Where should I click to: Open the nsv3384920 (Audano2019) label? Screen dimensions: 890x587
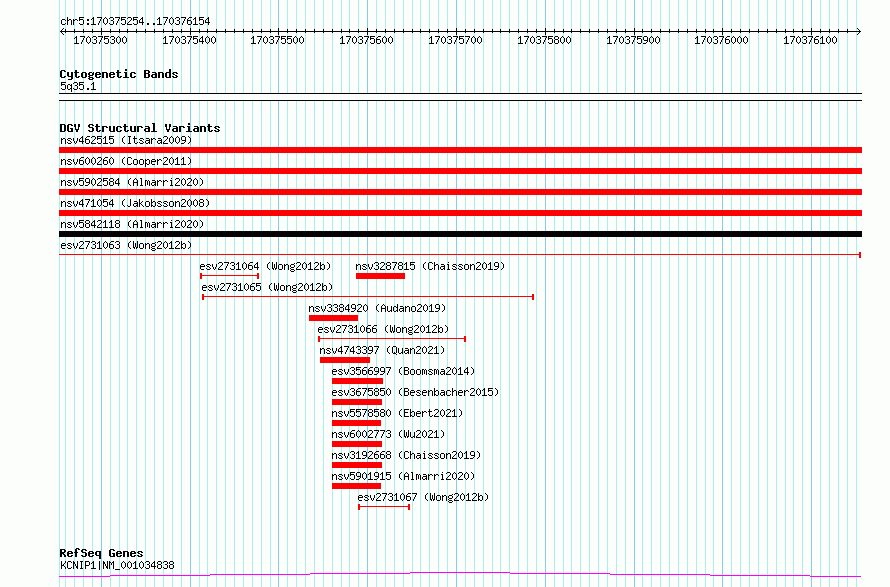point(377,308)
